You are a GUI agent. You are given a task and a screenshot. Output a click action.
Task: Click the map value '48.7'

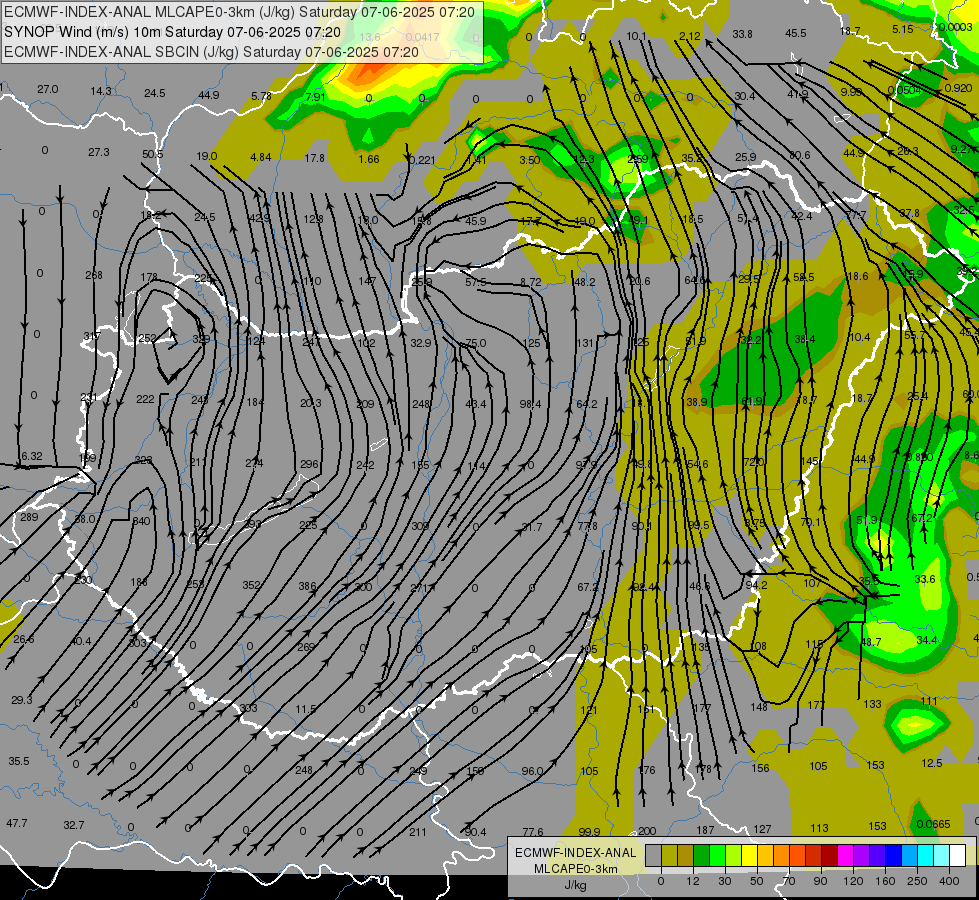[871, 642]
